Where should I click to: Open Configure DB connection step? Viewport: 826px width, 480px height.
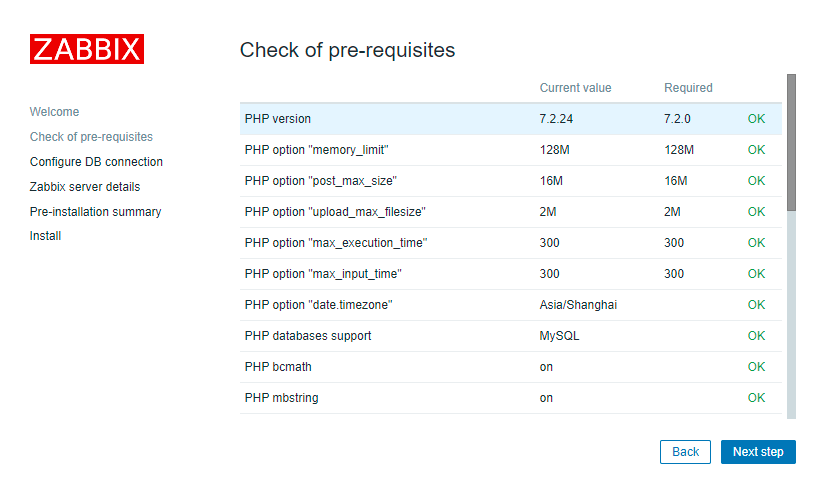96,162
